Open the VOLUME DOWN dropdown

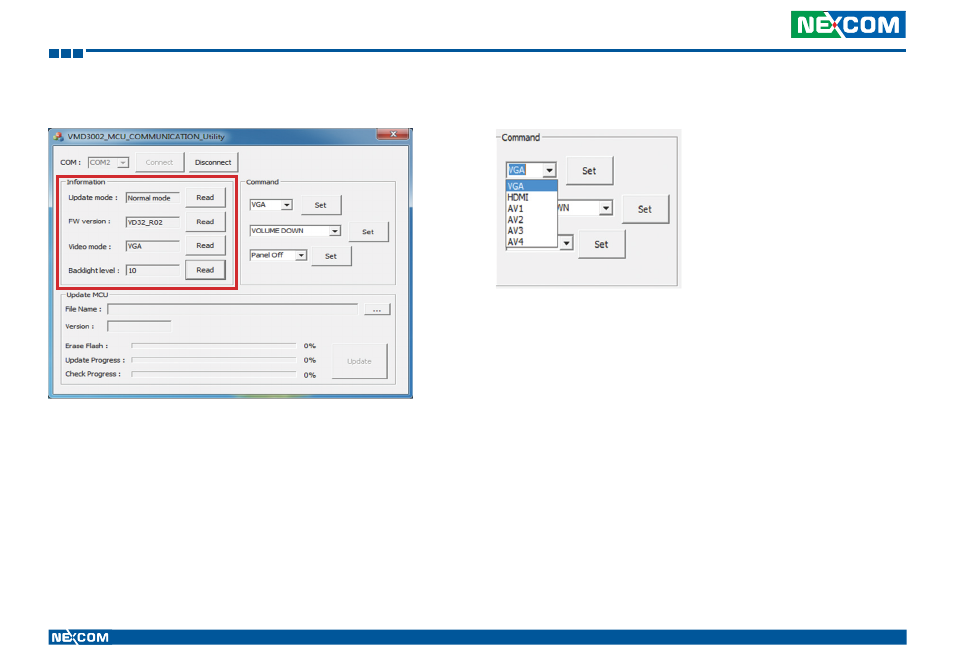coord(335,231)
